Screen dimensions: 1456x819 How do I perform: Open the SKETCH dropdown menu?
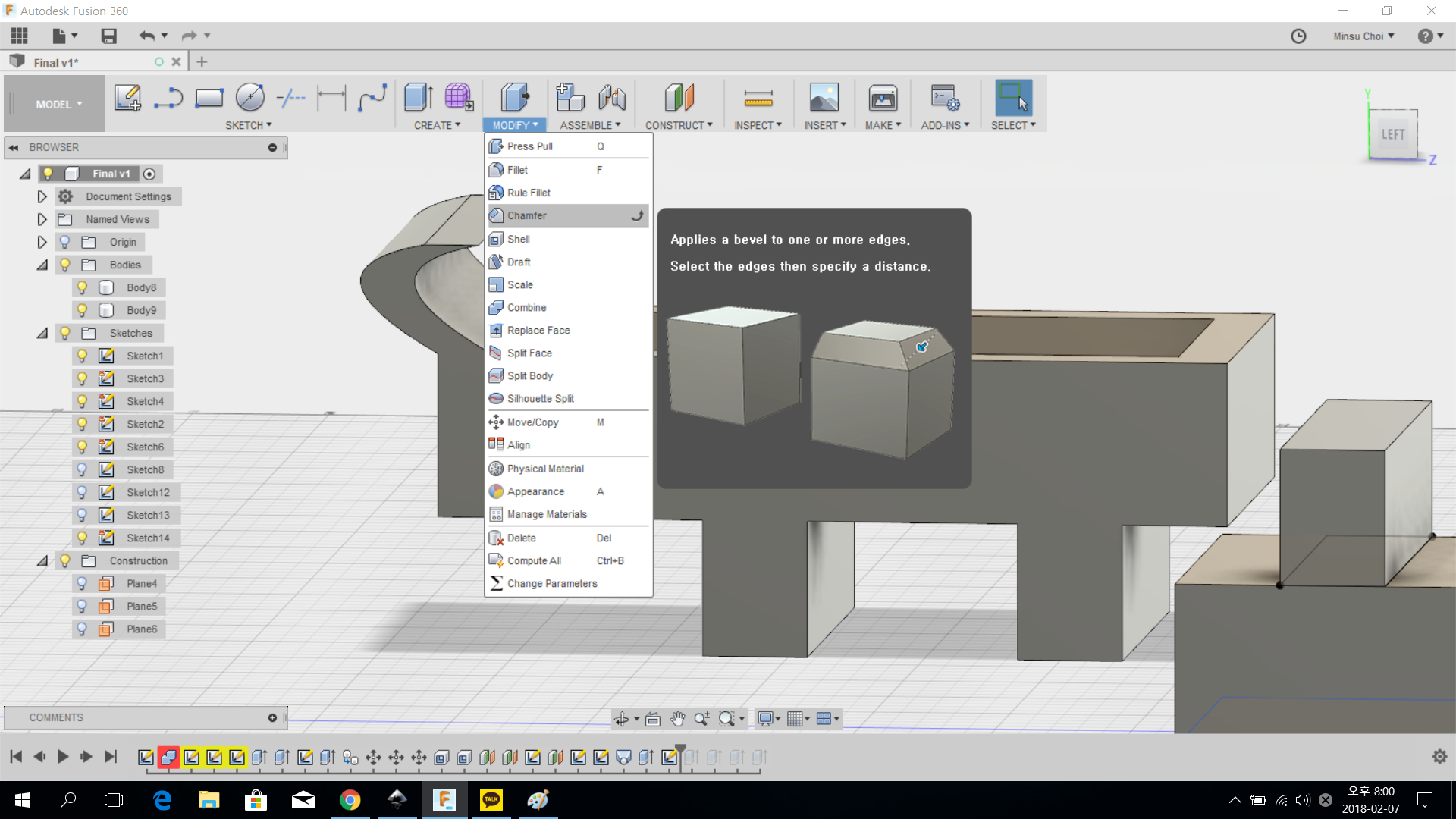pyautogui.click(x=249, y=125)
